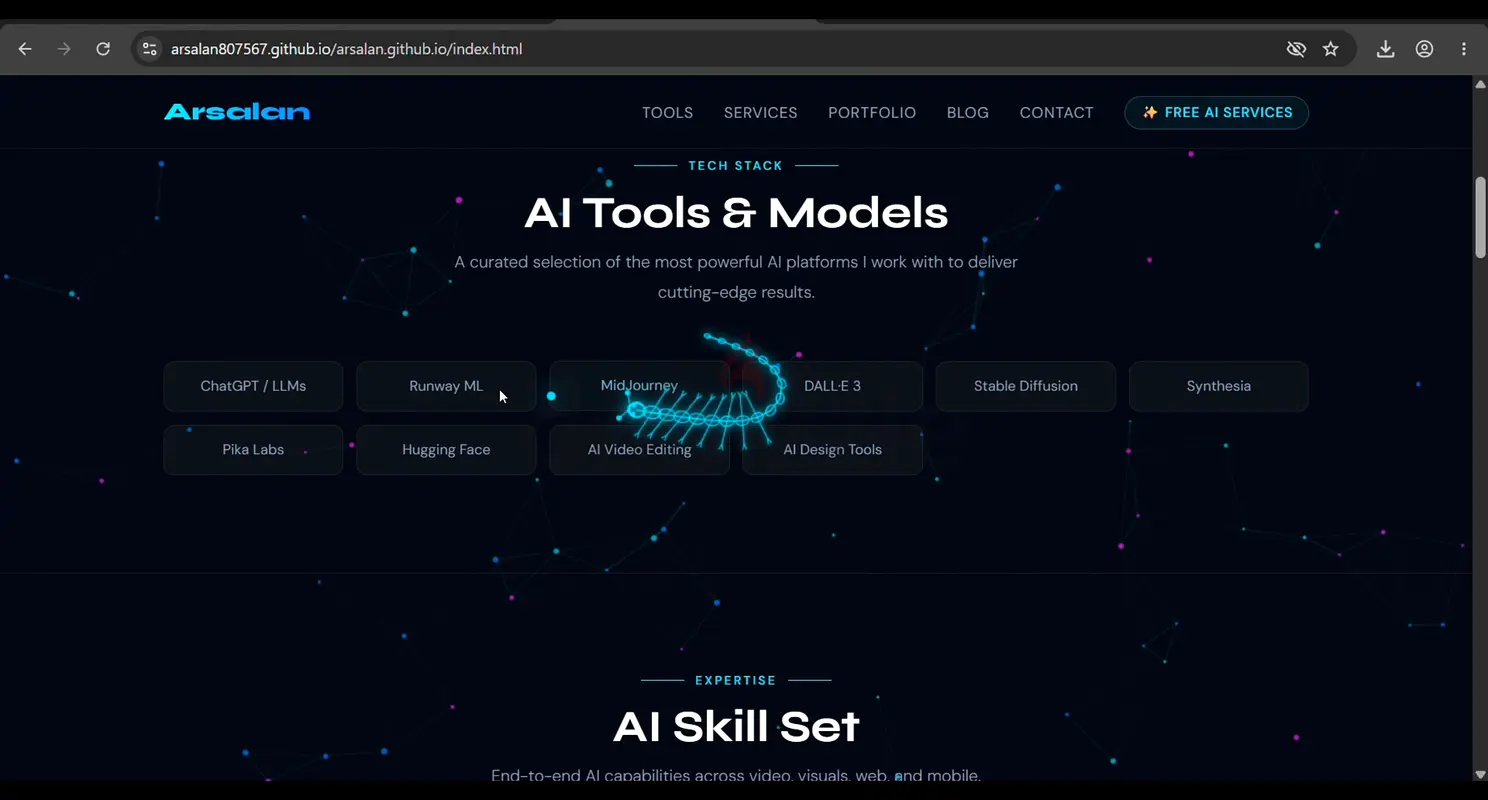Image resolution: width=1488 pixels, height=800 pixels.
Task: Go to the BLOG nav link
Action: (968, 113)
